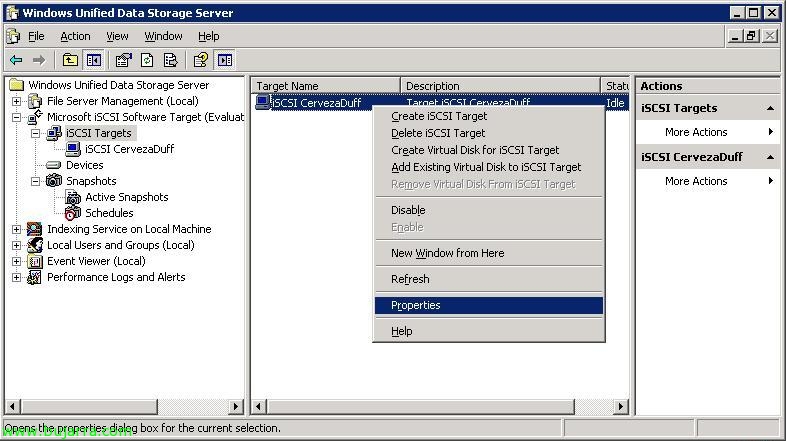Click the Help toolbar icon
Image resolution: width=786 pixels, height=441 pixels.
(201, 60)
